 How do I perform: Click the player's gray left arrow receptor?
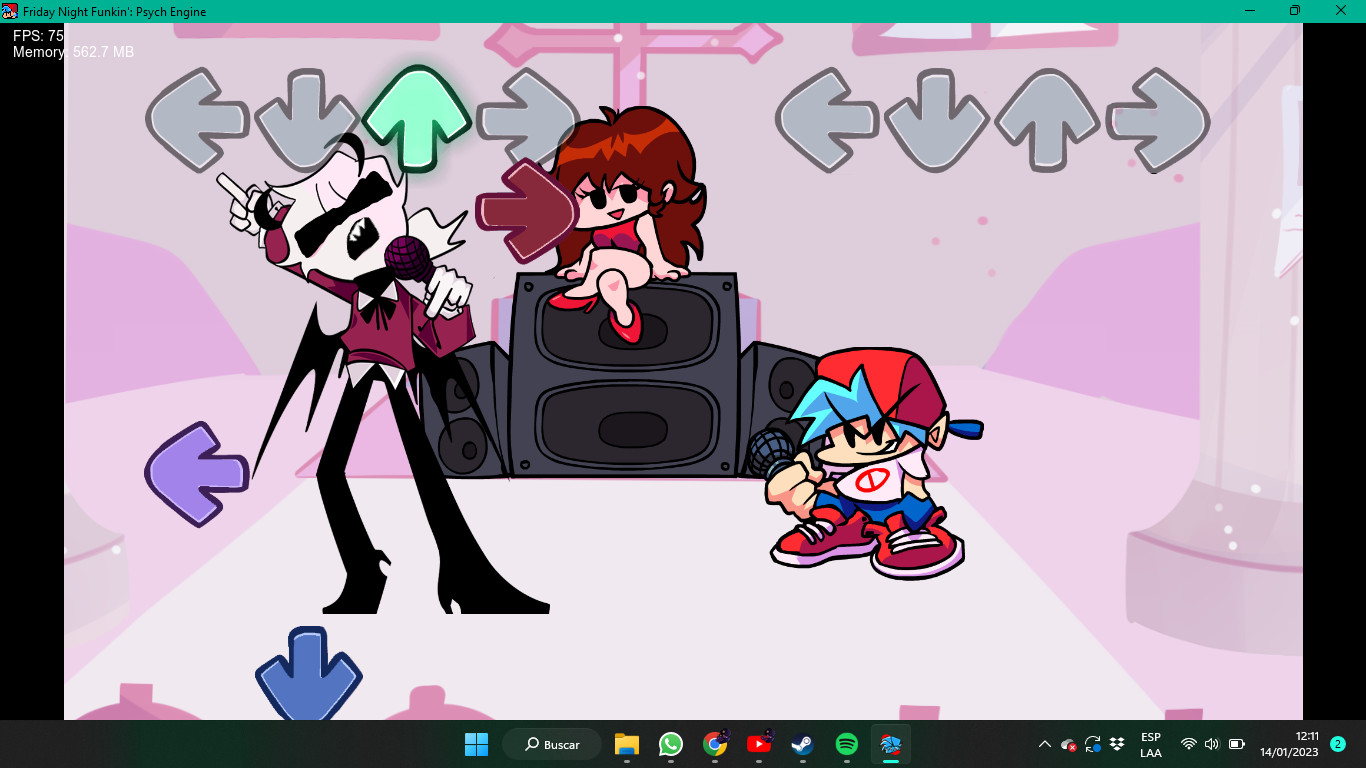pos(827,120)
